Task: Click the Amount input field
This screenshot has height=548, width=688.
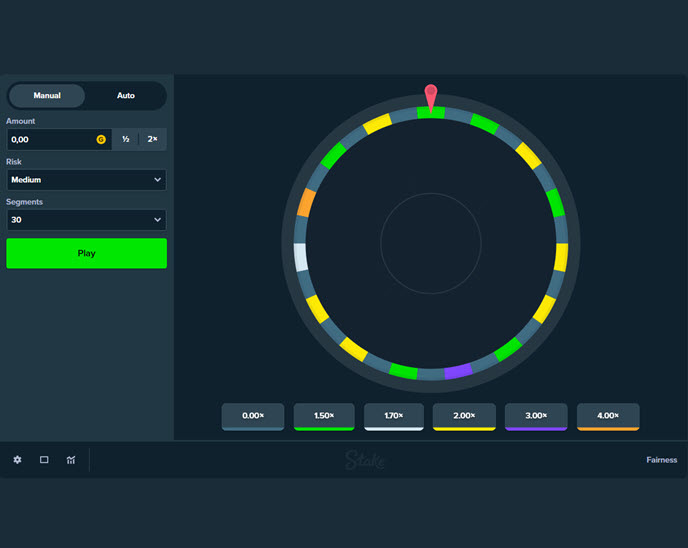Action: click(50, 140)
